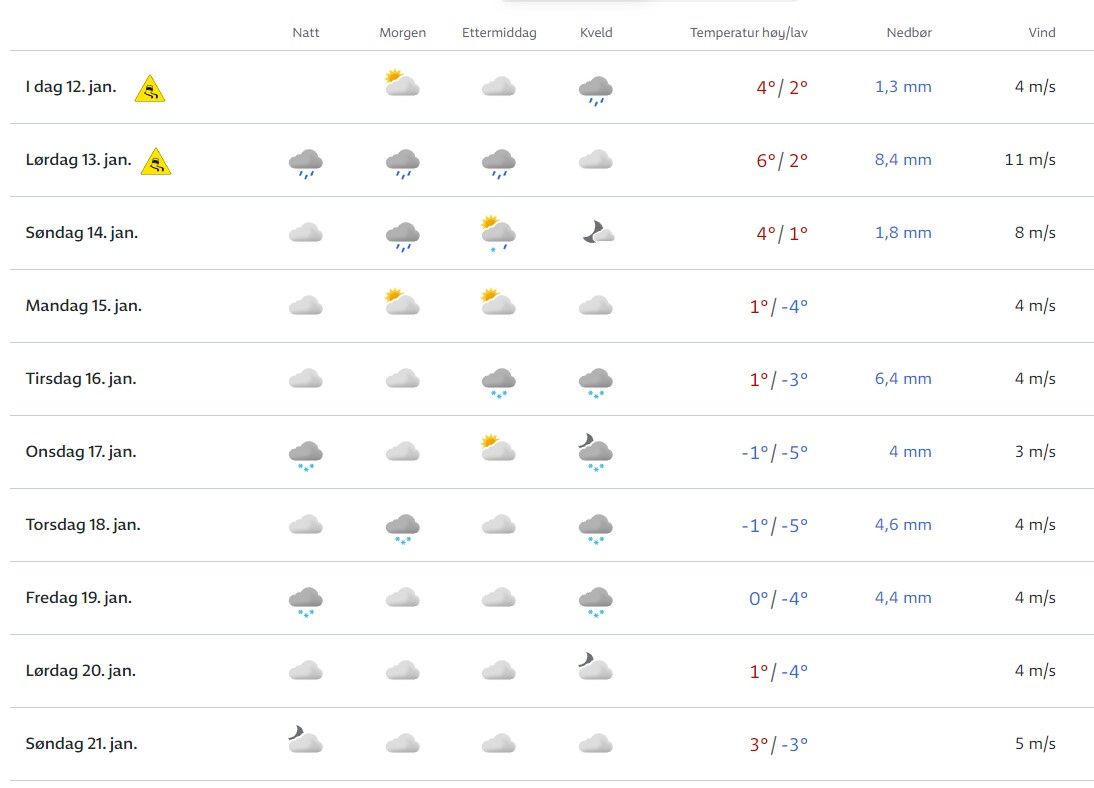This screenshot has height=788, width=1094.
Task: Open Mandag 15. jan. detailed forecast
Action: point(84,306)
